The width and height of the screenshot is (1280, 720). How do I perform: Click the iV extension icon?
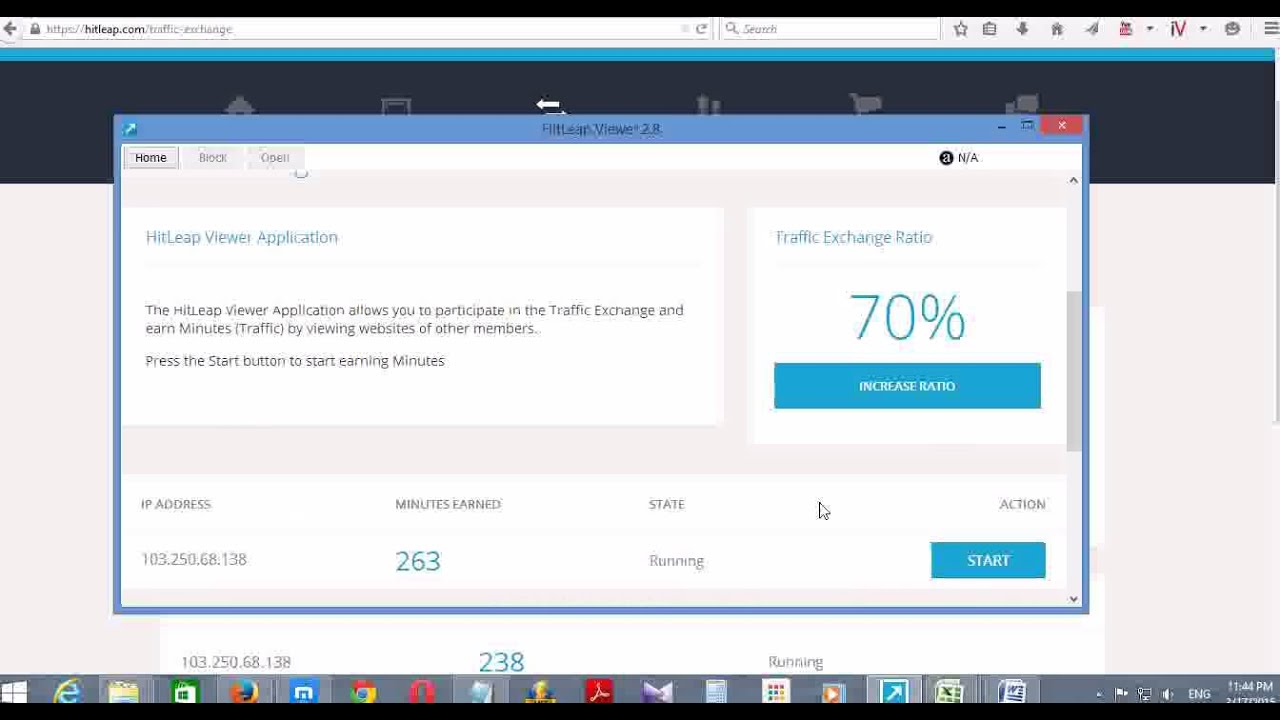click(1178, 29)
